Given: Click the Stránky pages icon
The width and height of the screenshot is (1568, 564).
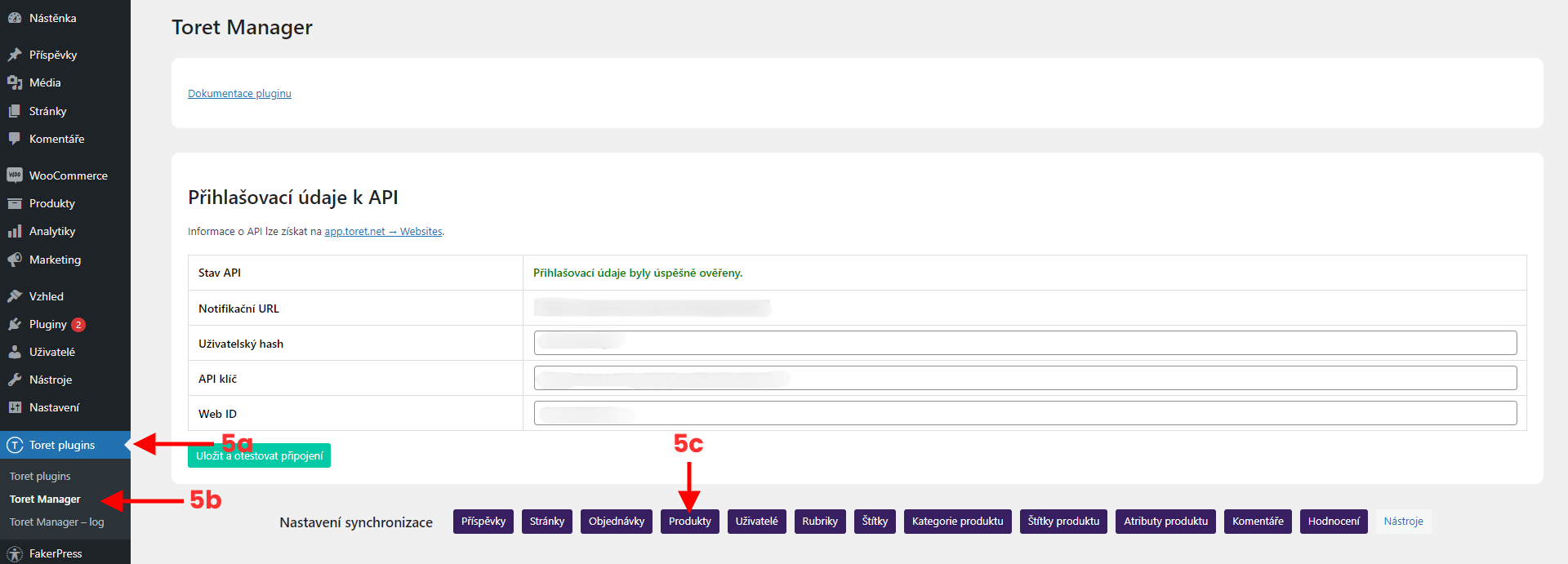Looking at the screenshot, I should click(15, 111).
